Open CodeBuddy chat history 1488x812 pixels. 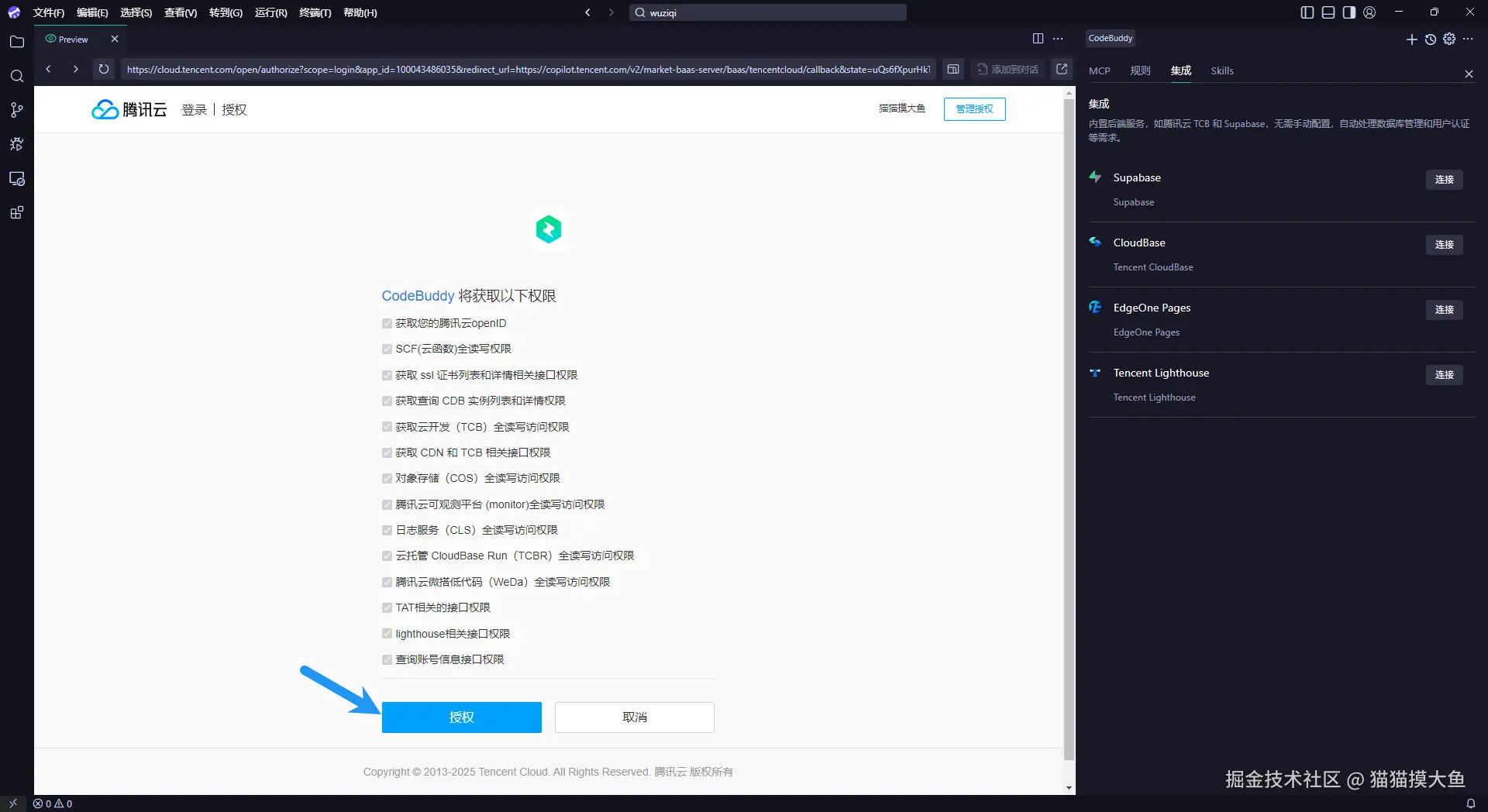(1431, 39)
